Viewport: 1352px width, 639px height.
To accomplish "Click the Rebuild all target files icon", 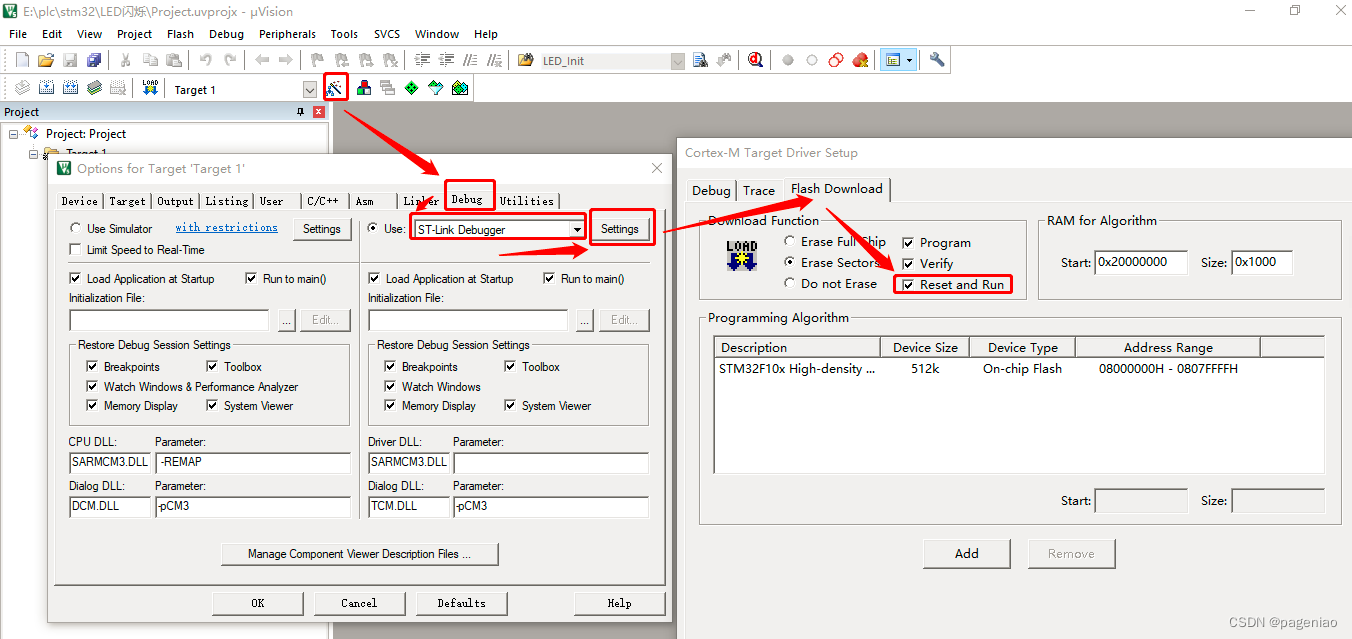I will [70, 88].
